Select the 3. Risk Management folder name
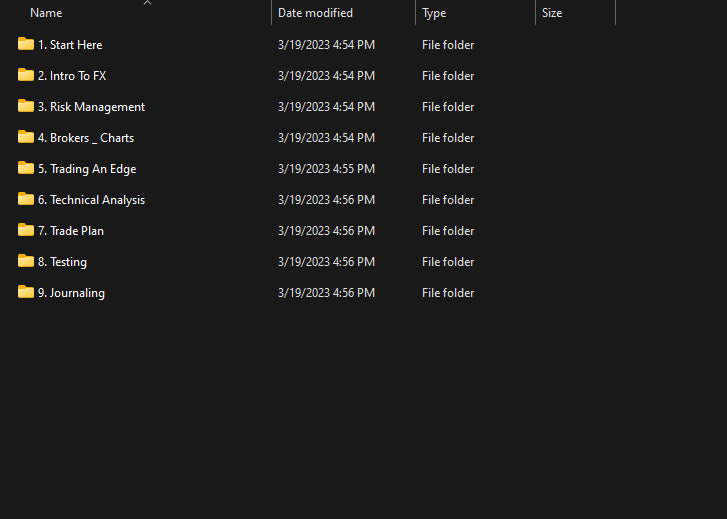Screen dimensions: 727x519 [x=91, y=107]
